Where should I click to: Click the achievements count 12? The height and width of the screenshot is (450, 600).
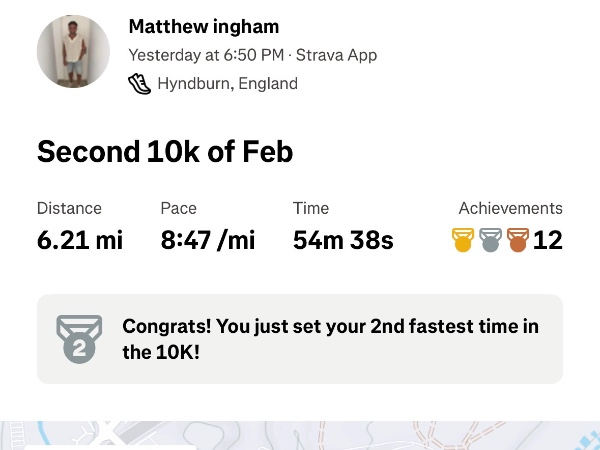[548, 241]
